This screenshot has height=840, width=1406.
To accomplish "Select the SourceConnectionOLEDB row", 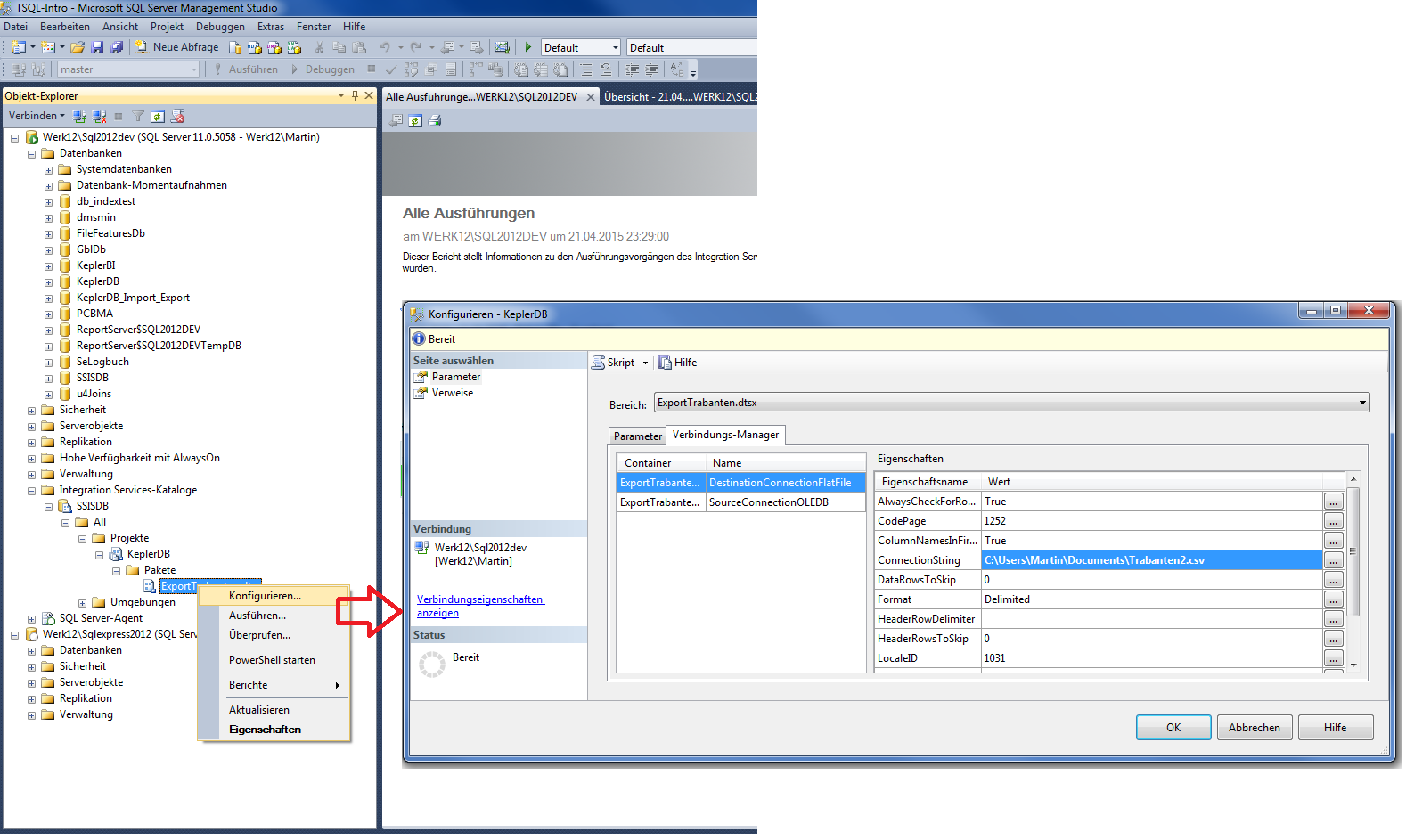I will (741, 502).
